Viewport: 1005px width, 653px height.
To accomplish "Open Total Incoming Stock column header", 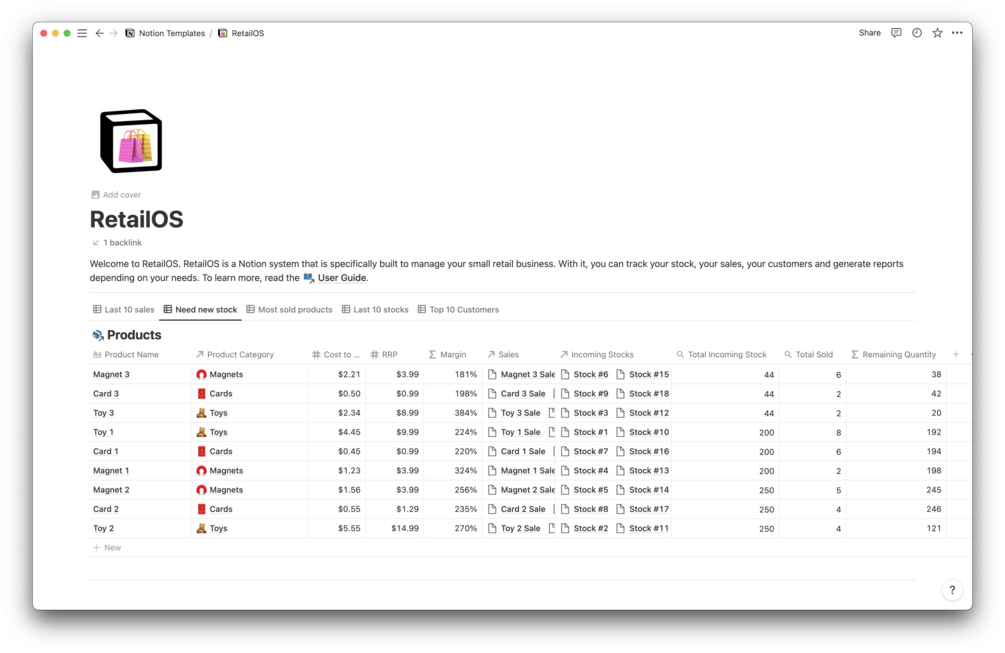I will (x=722, y=354).
